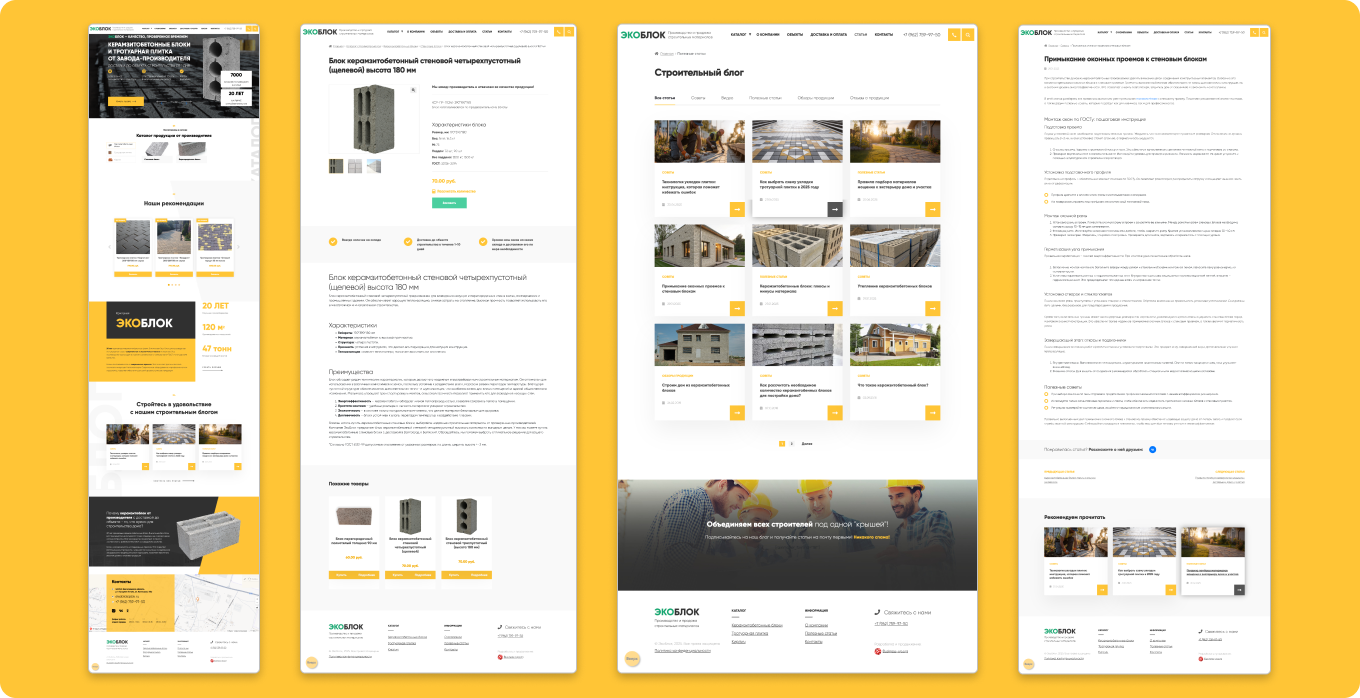Open 'О КОМПАНИИ' in blog page navigation

click(x=768, y=35)
